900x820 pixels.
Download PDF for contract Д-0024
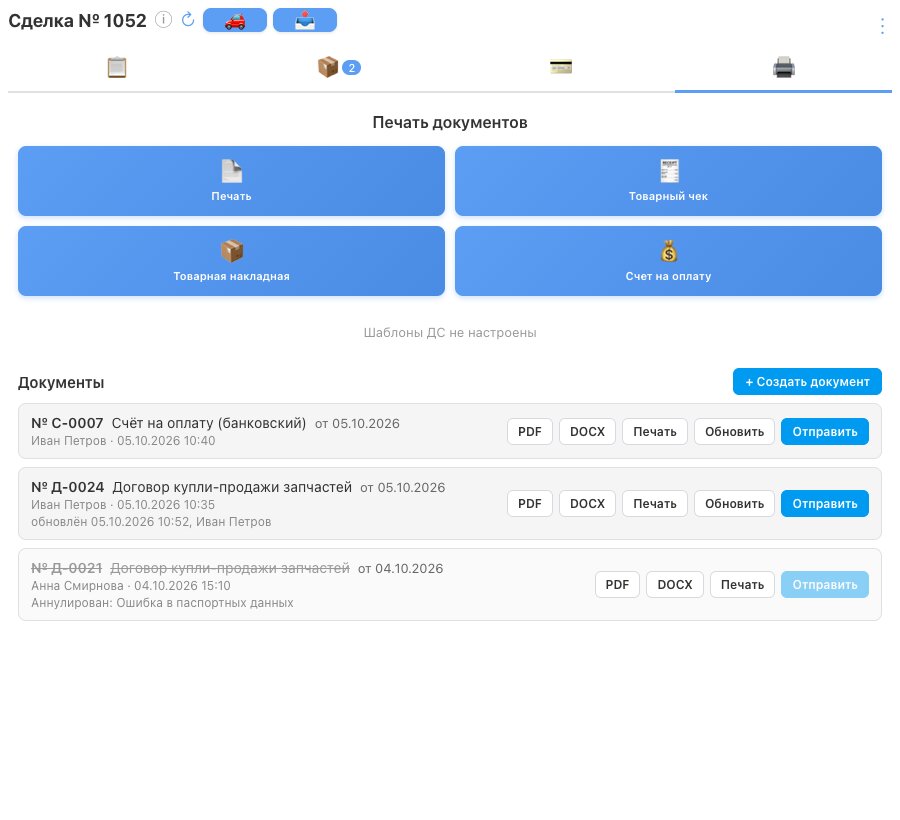pos(530,504)
